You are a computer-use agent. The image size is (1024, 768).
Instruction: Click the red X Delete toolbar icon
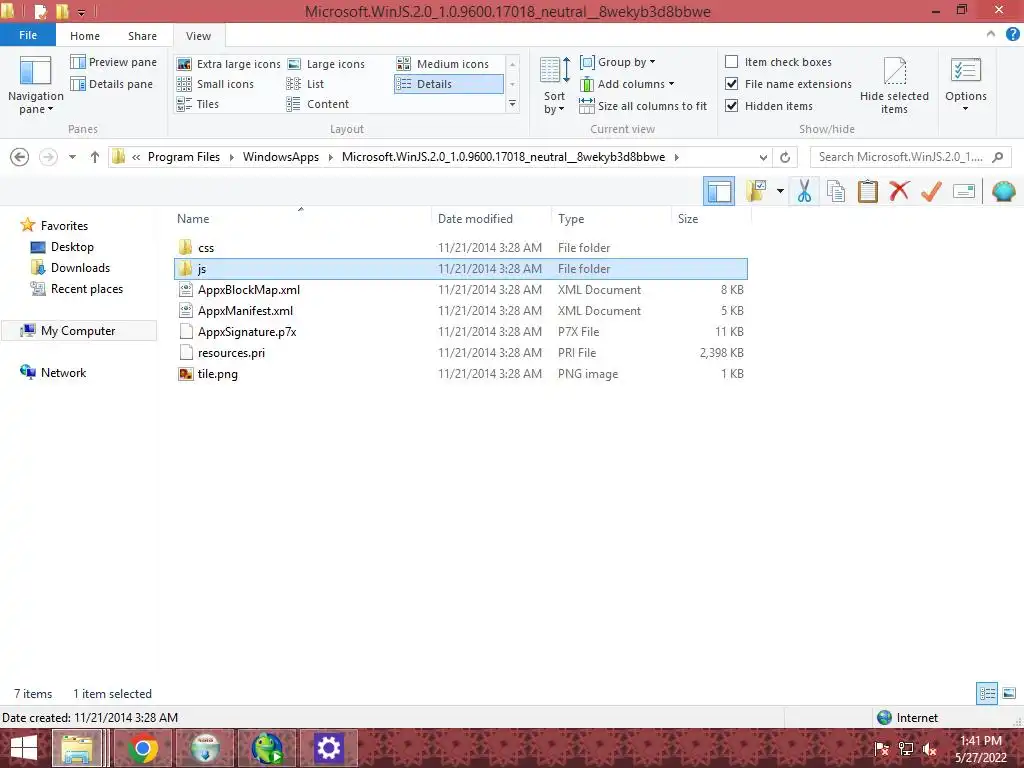[899, 191]
